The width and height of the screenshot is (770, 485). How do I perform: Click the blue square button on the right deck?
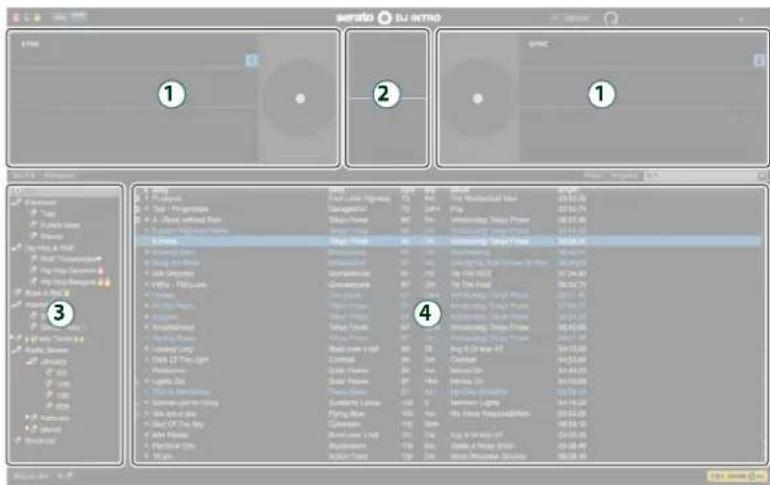point(759,60)
